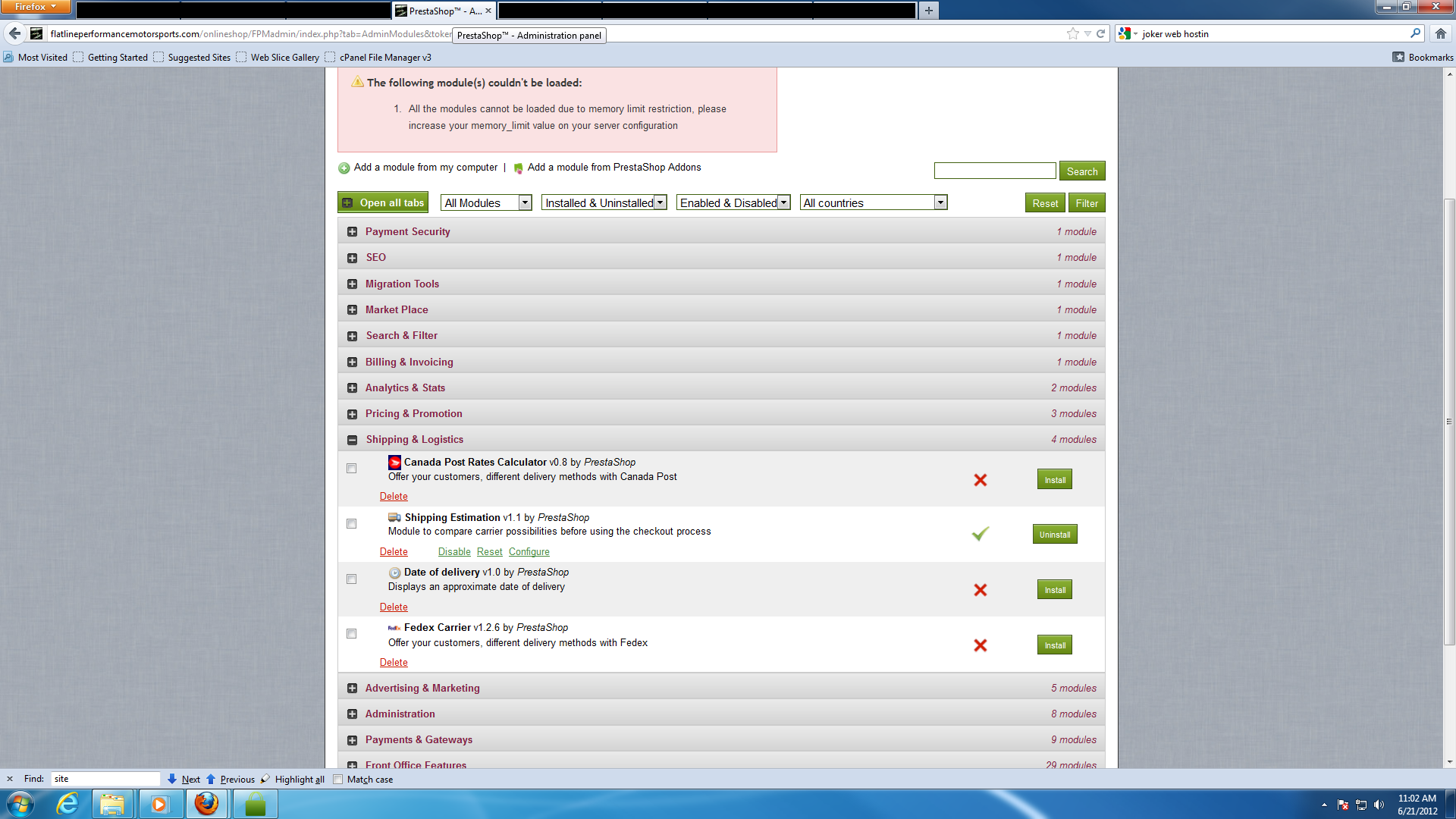This screenshot has width=1456, height=819.
Task: Click Configure link for Shipping Estimation
Action: [529, 552]
